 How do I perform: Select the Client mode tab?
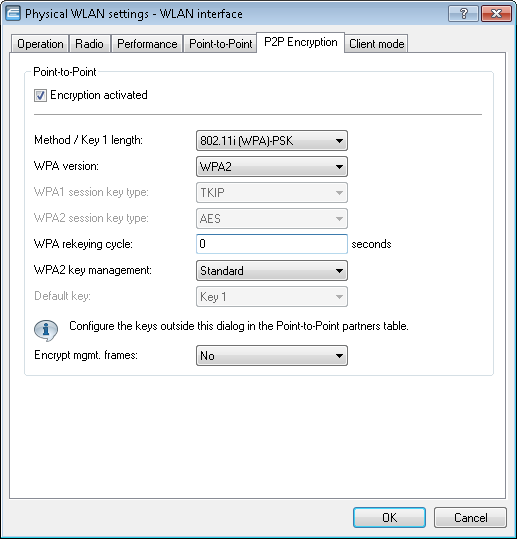(376, 44)
